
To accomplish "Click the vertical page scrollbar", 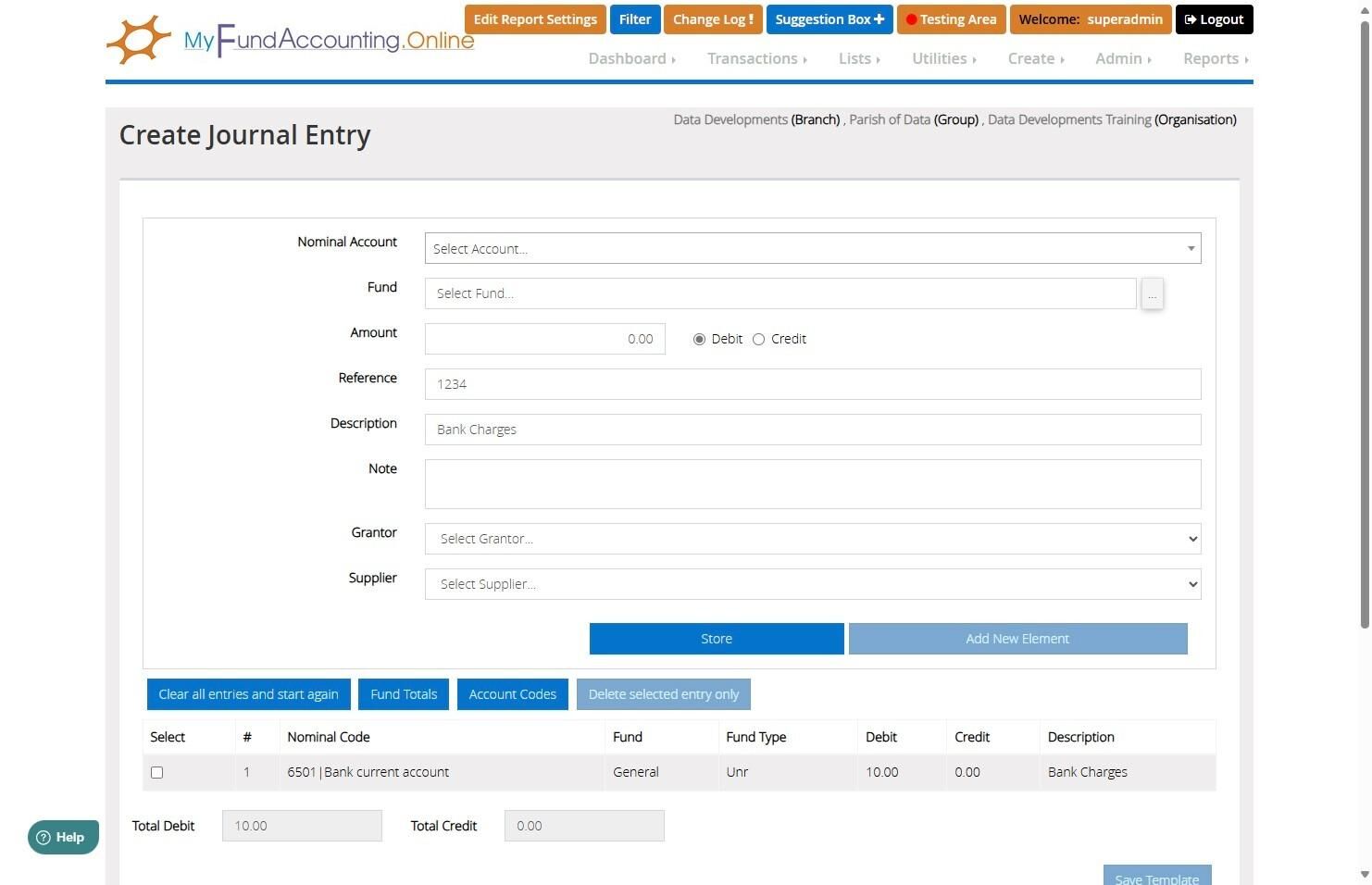I will click(1365, 324).
